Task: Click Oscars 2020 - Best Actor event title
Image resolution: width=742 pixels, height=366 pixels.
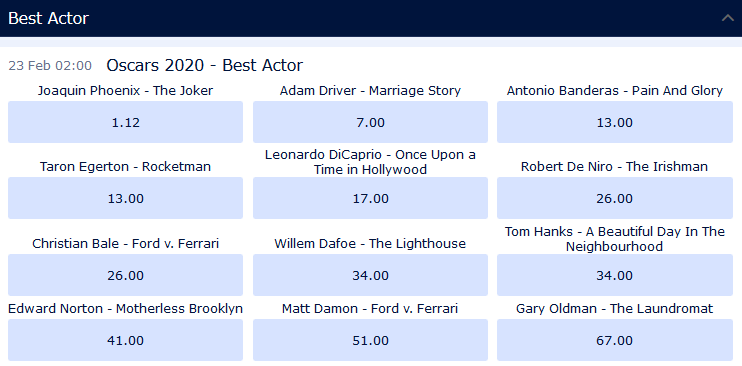Action: (204, 65)
